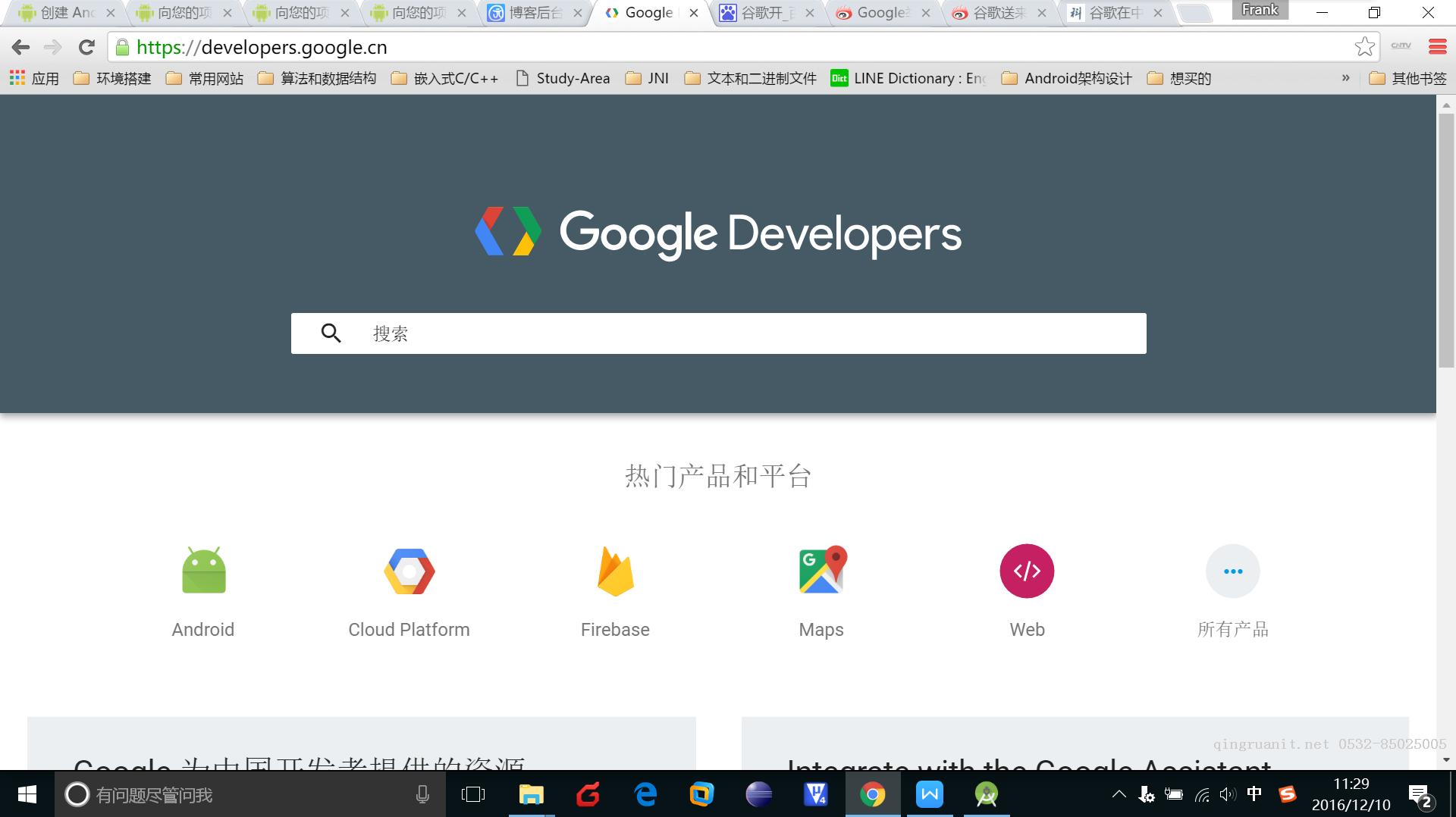Toggle the 中 input language indicator
The height and width of the screenshot is (817, 1456).
click(1254, 794)
